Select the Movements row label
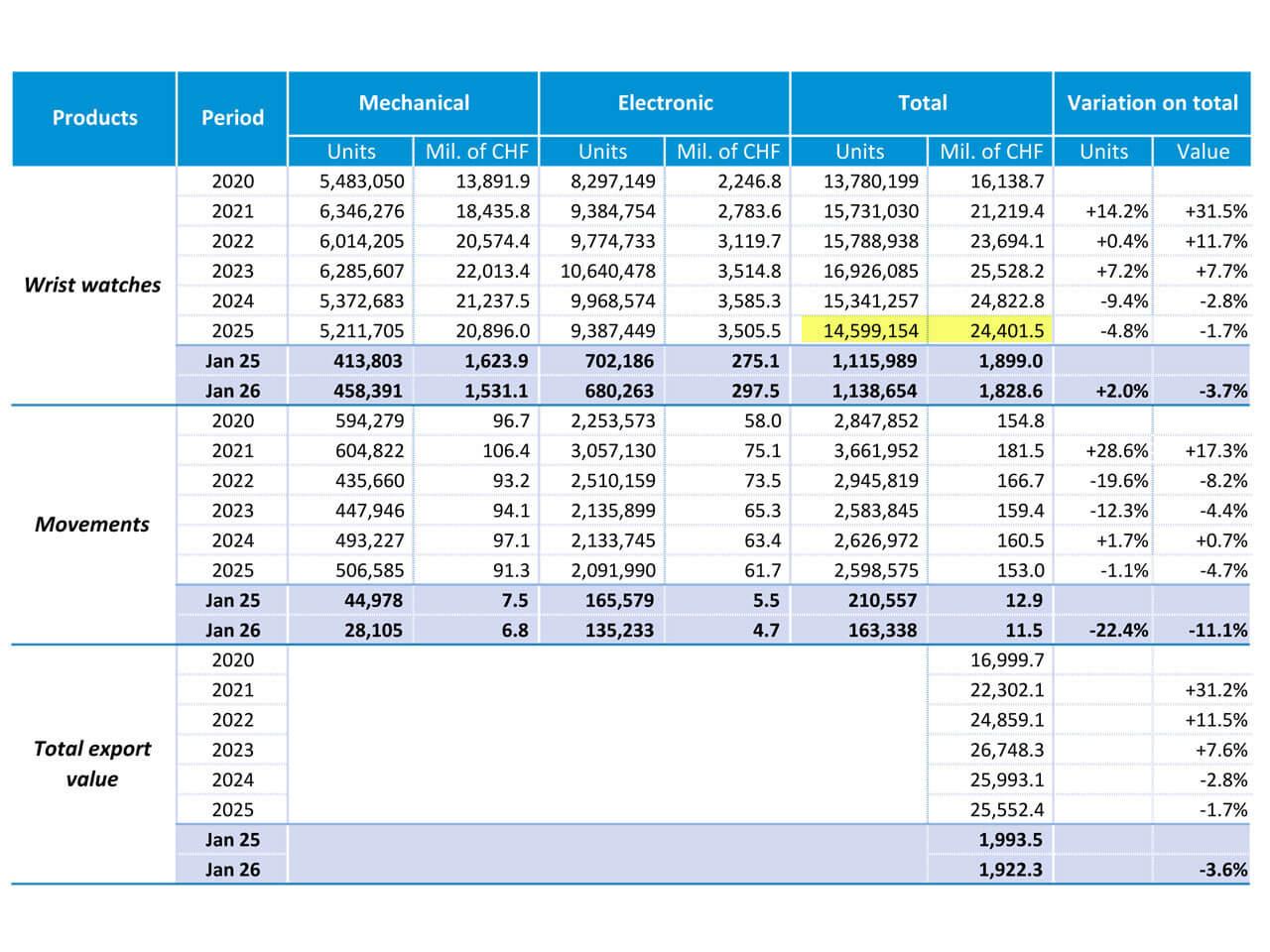The image size is (1270, 952). (92, 525)
